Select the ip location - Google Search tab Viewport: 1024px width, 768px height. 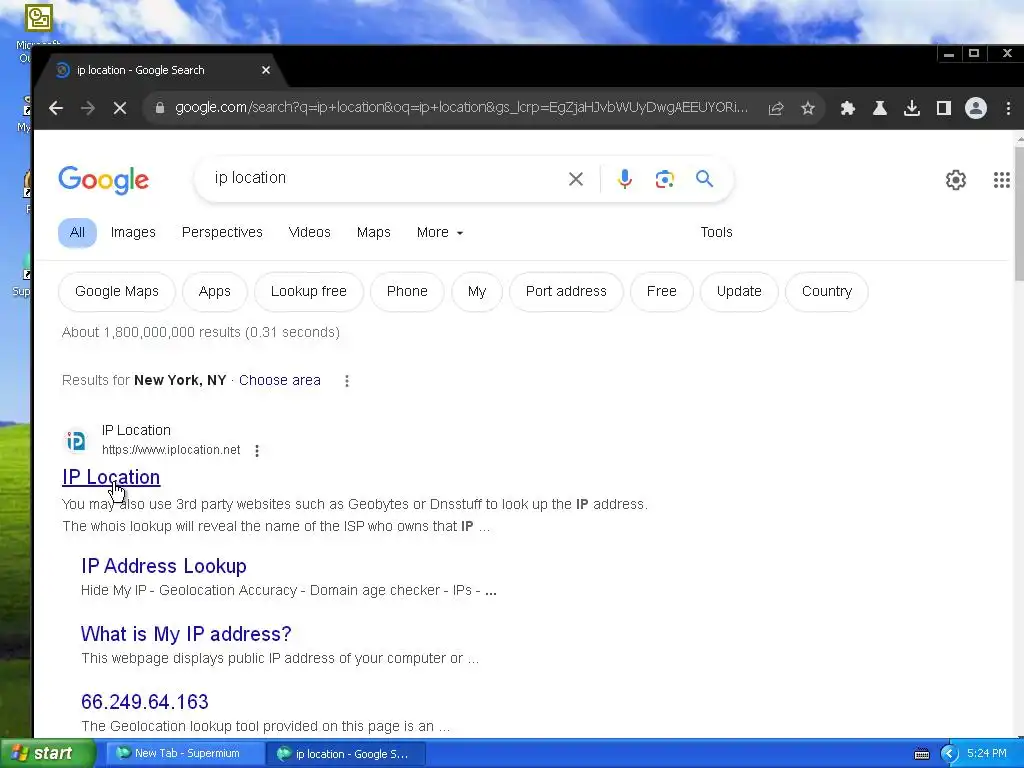click(161, 70)
